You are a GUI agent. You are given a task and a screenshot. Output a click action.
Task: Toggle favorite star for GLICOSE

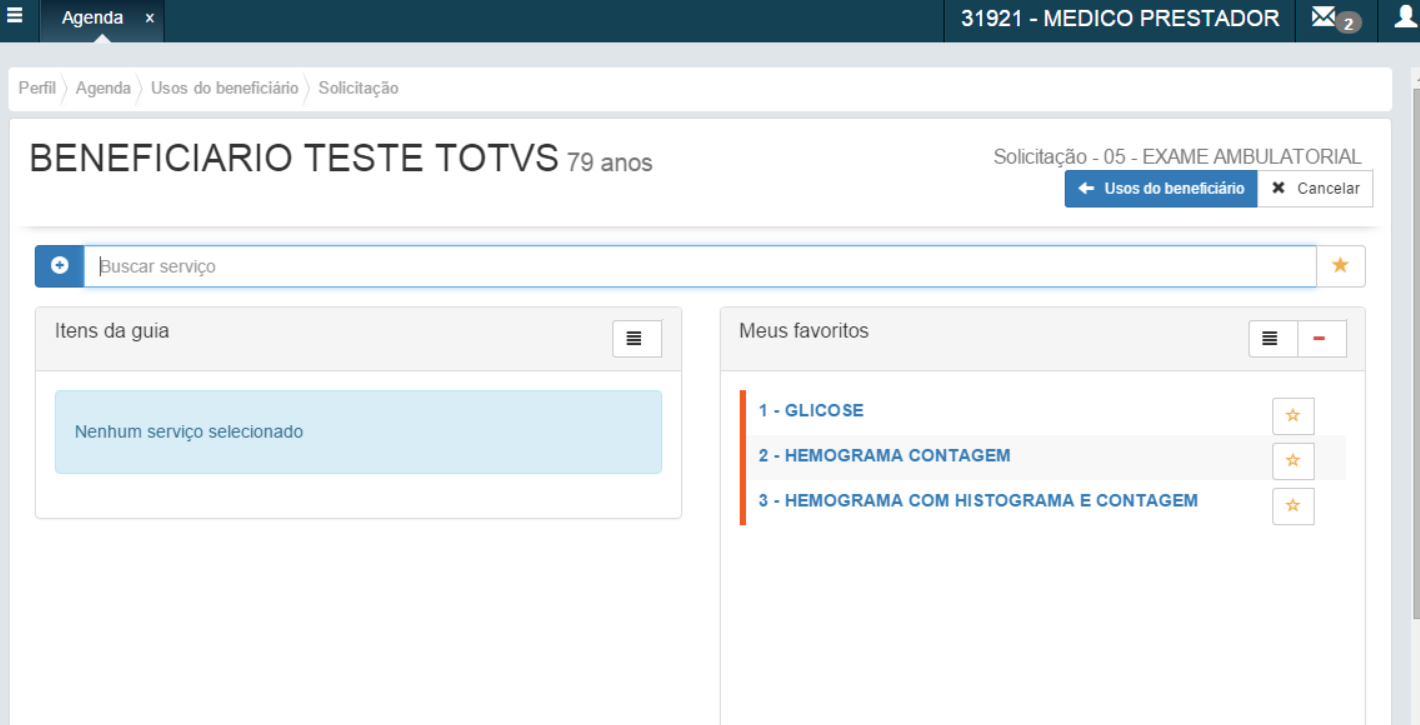coord(1292,416)
